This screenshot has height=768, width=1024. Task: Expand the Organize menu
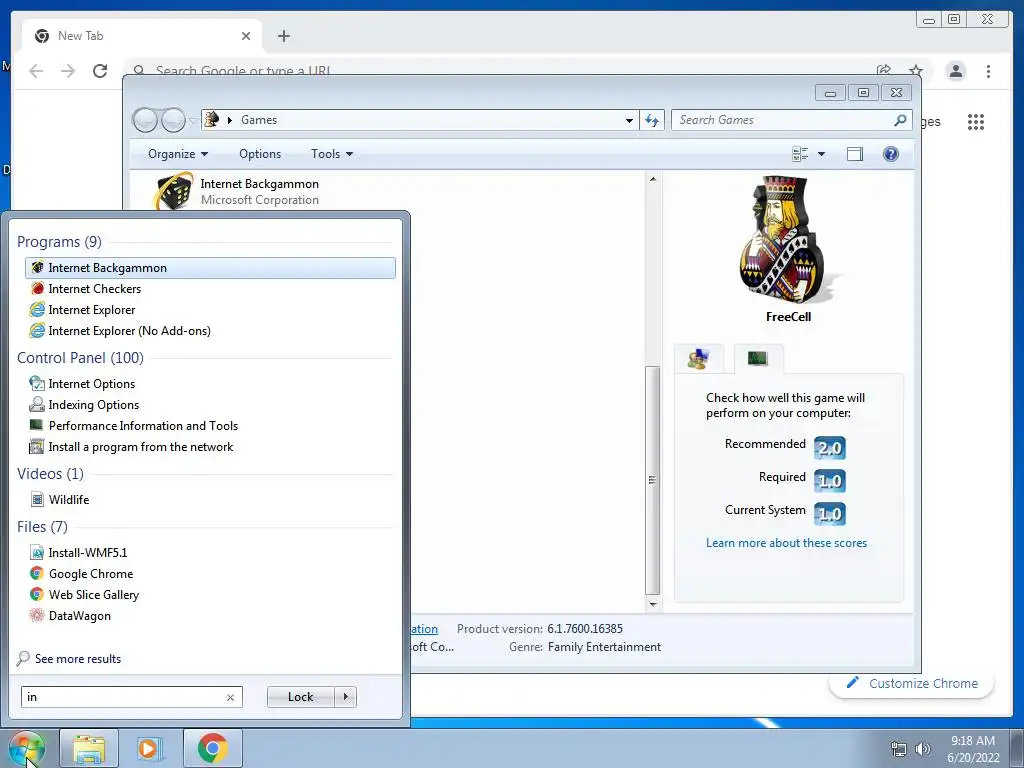point(178,154)
